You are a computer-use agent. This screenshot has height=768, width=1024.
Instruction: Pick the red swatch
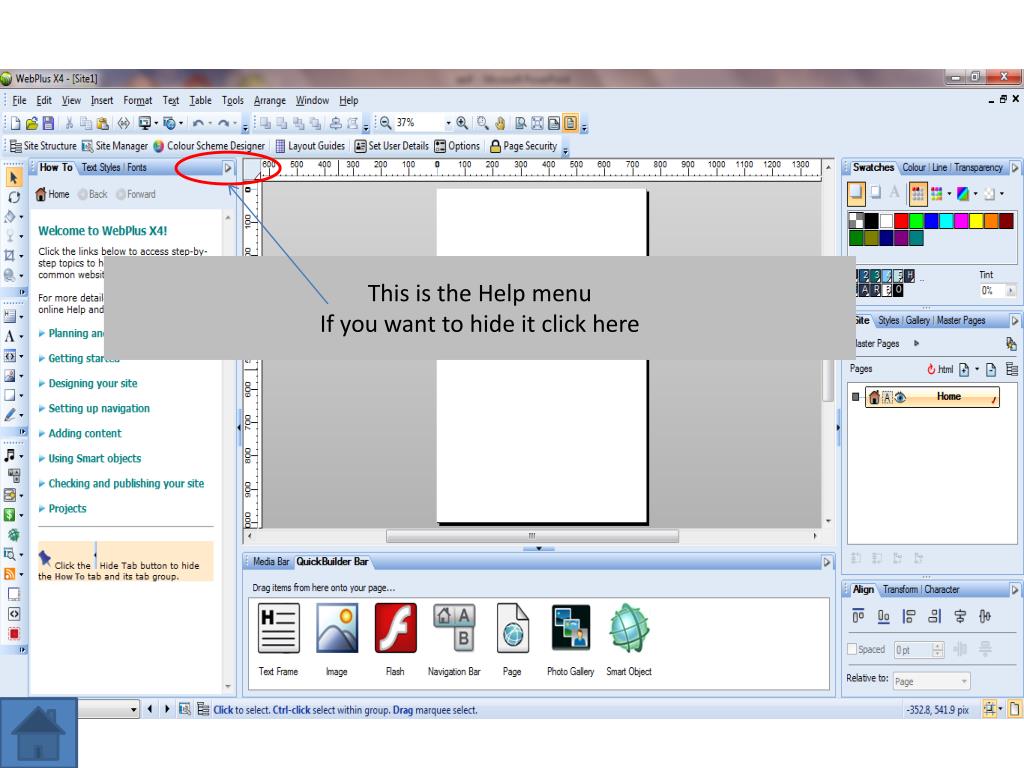[x=901, y=221]
